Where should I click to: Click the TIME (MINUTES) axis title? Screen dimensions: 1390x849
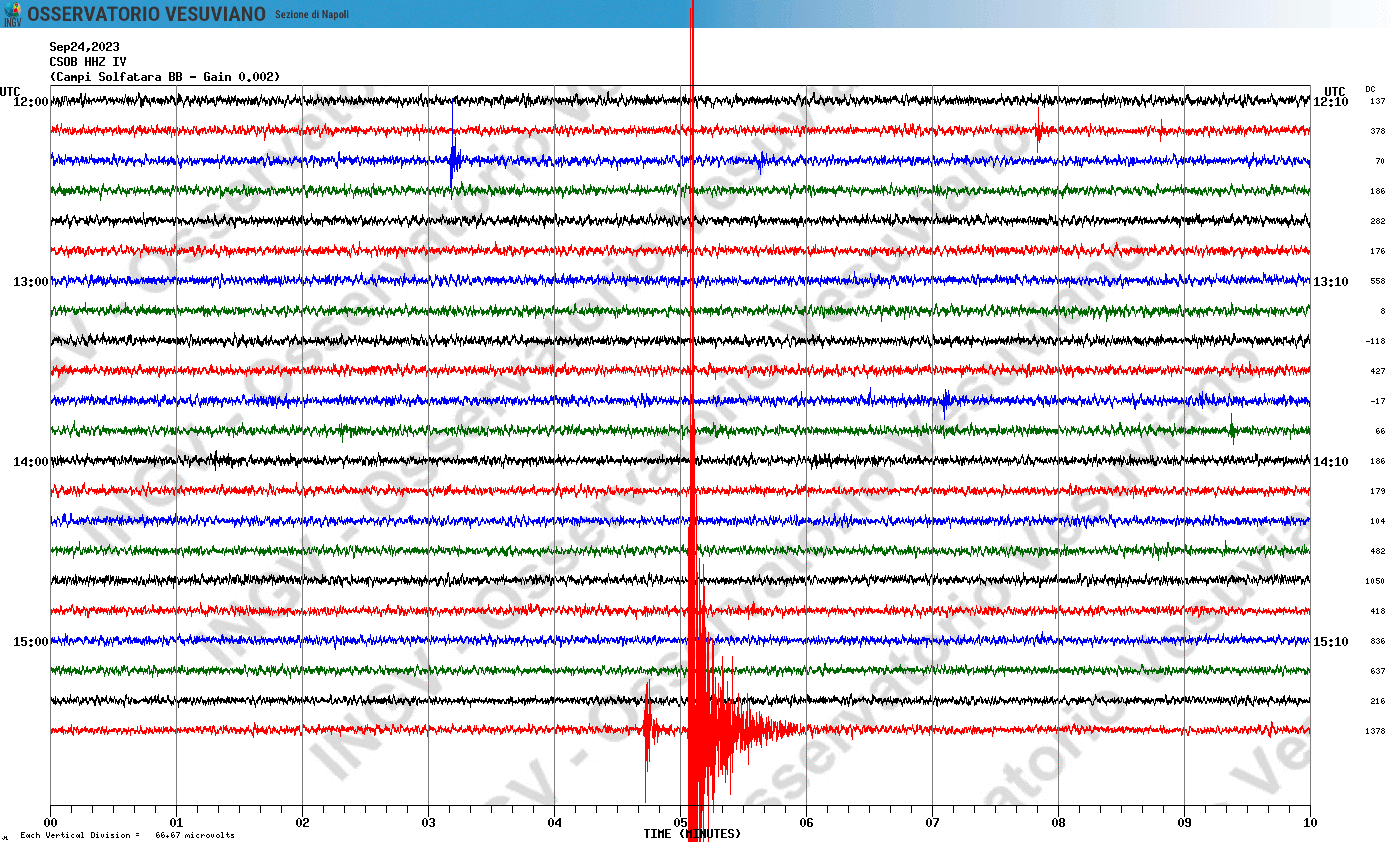pos(692,834)
